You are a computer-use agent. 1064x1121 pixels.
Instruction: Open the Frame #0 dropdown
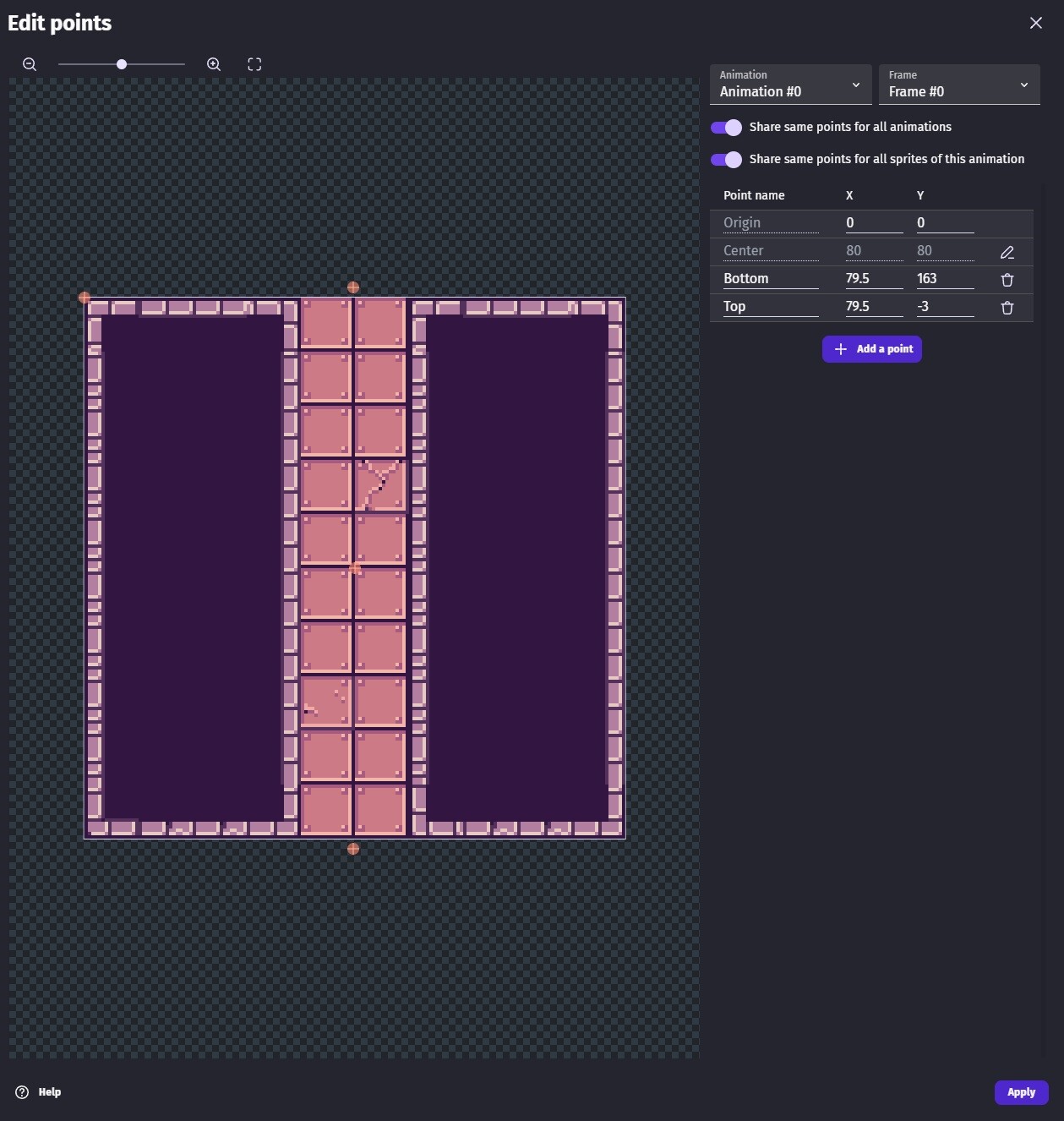pyautogui.click(x=958, y=85)
